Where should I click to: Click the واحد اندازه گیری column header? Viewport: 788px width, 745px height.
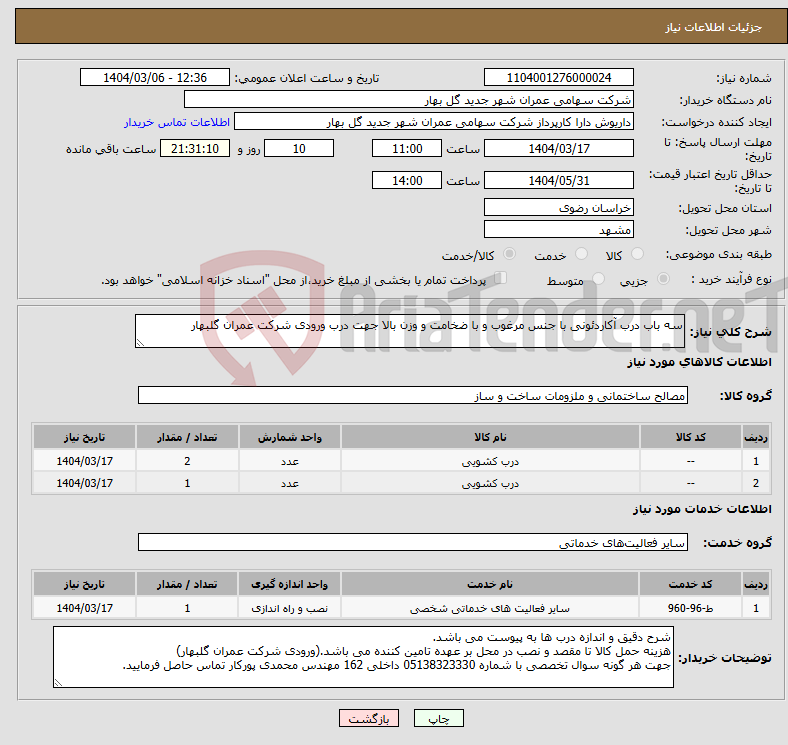click(x=289, y=584)
